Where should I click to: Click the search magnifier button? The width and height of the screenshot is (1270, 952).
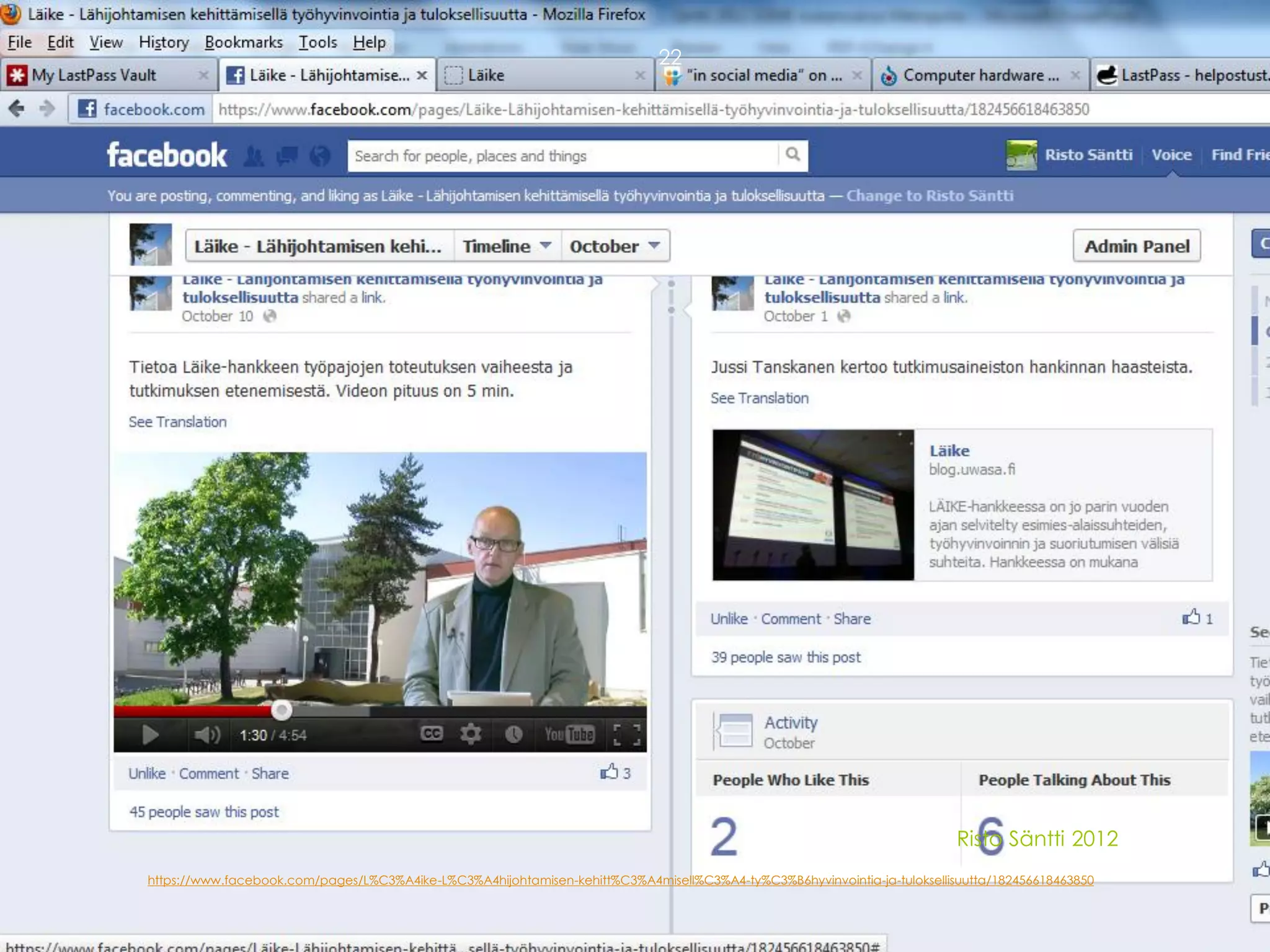(x=793, y=154)
